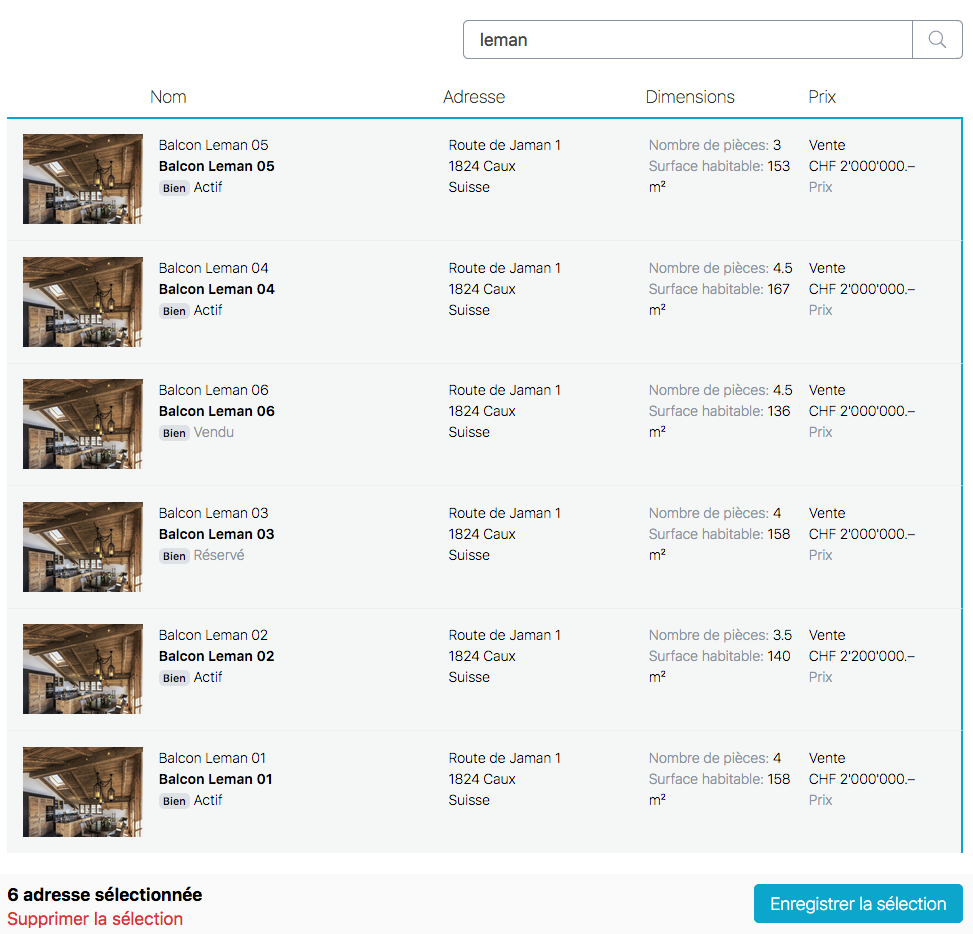Click the search field containing 'leman'
This screenshot has height=934, width=973.
point(688,40)
